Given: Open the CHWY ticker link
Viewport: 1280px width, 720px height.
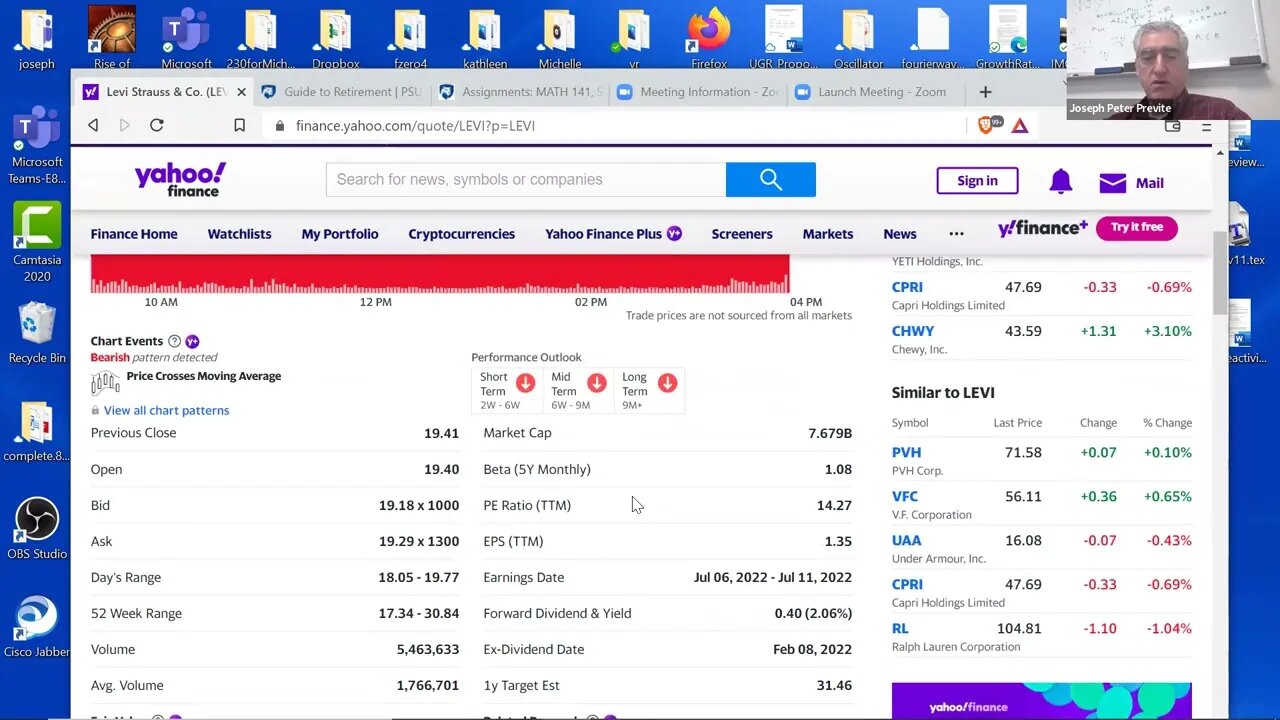Looking at the screenshot, I should click(x=913, y=331).
